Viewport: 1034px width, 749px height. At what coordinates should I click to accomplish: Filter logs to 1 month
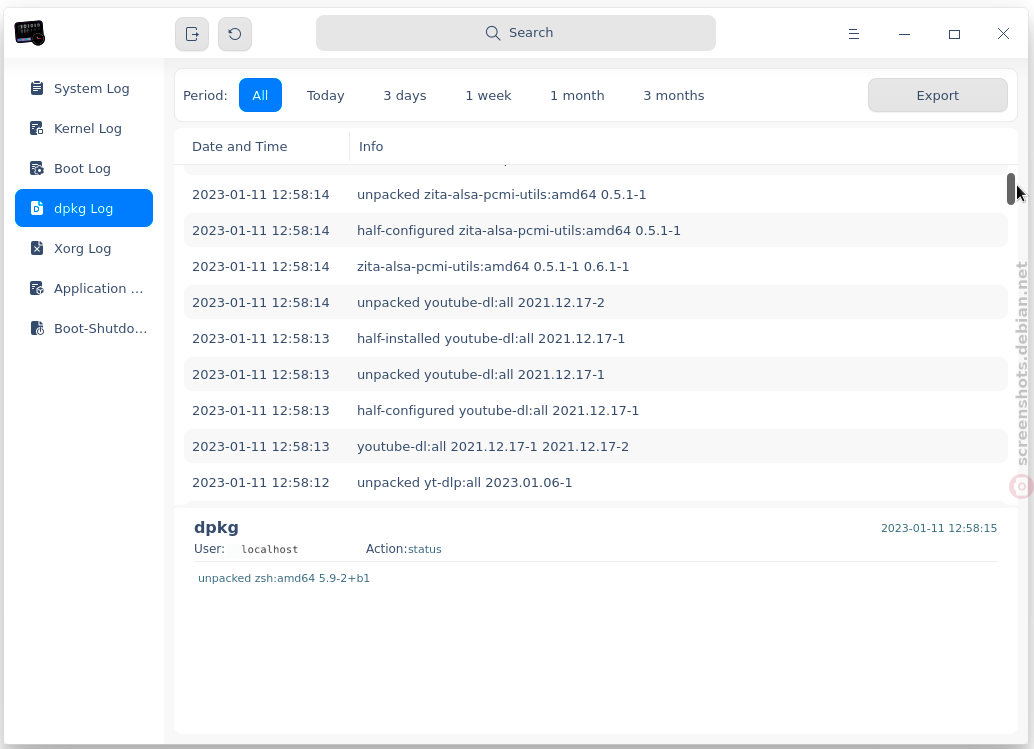click(577, 96)
